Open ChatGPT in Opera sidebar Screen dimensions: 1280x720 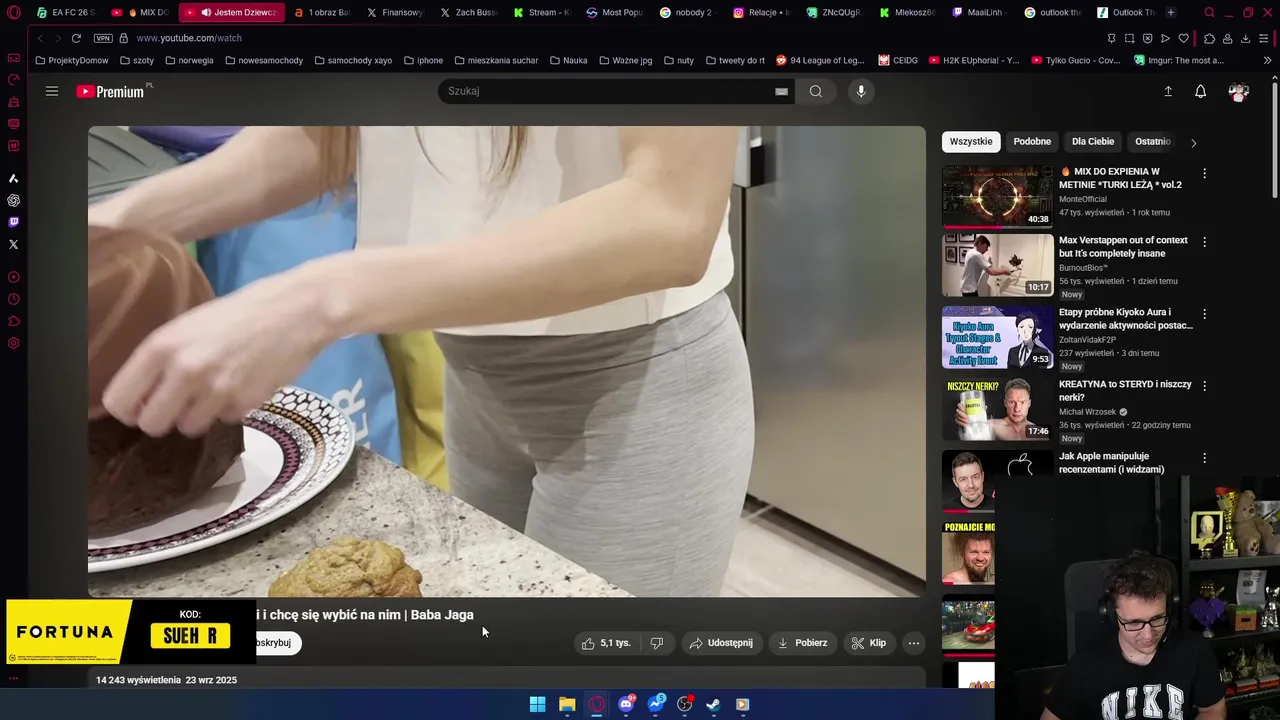pyautogui.click(x=13, y=200)
